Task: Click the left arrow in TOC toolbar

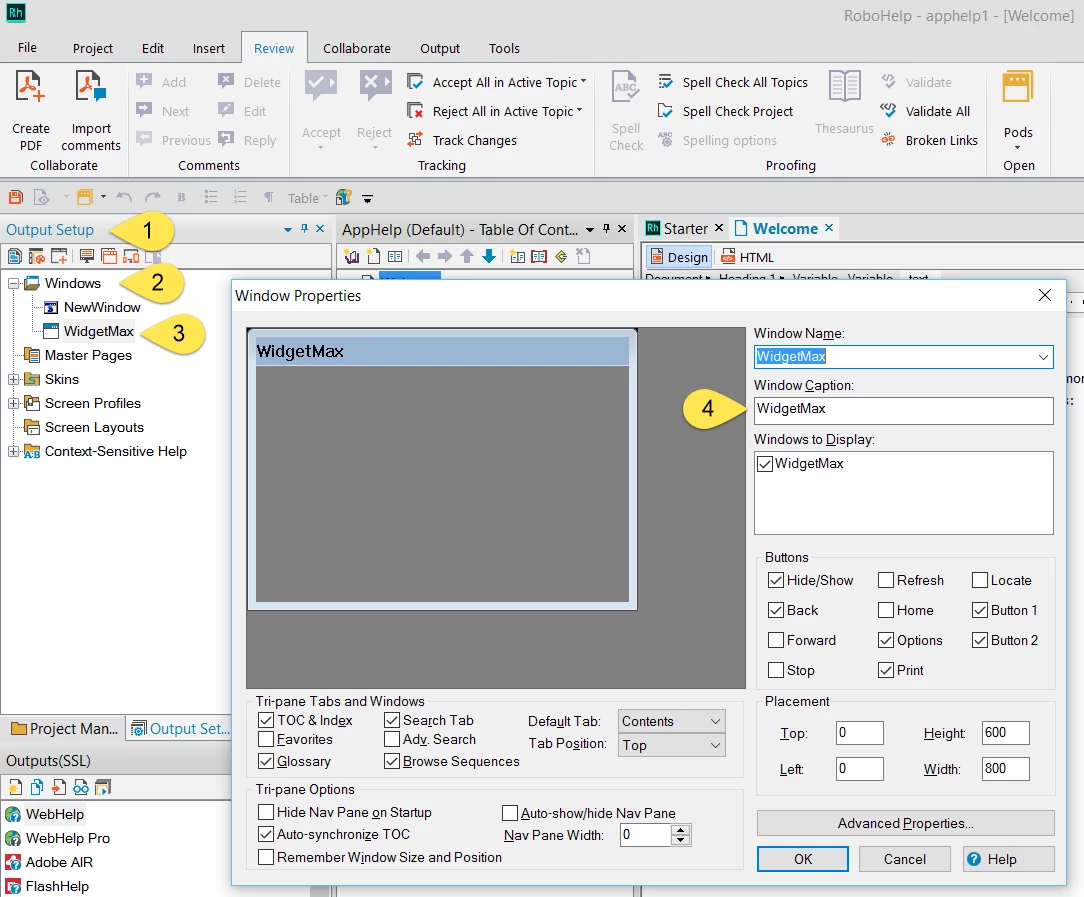Action: [x=423, y=256]
